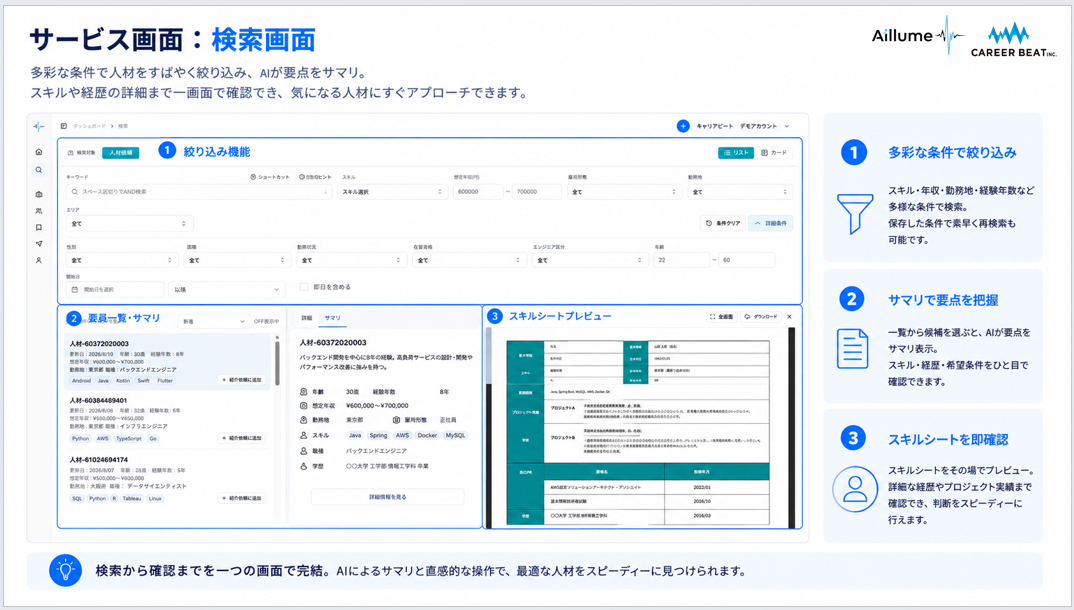Open the 性別 dropdown
The image size is (1074, 610).
click(x=122, y=260)
